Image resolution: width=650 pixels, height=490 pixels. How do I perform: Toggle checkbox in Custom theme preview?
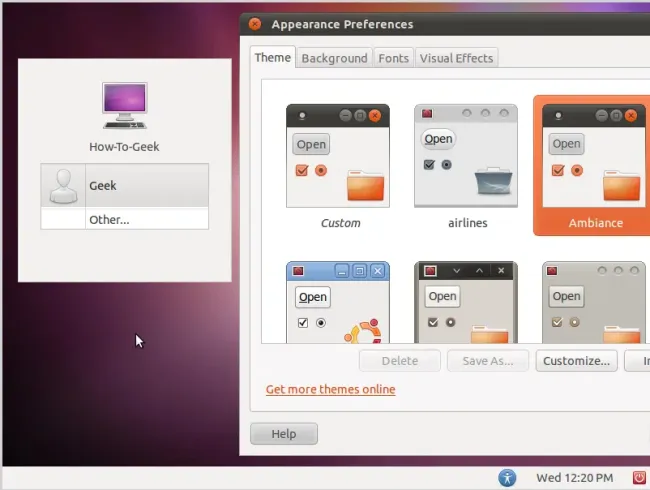(302, 170)
